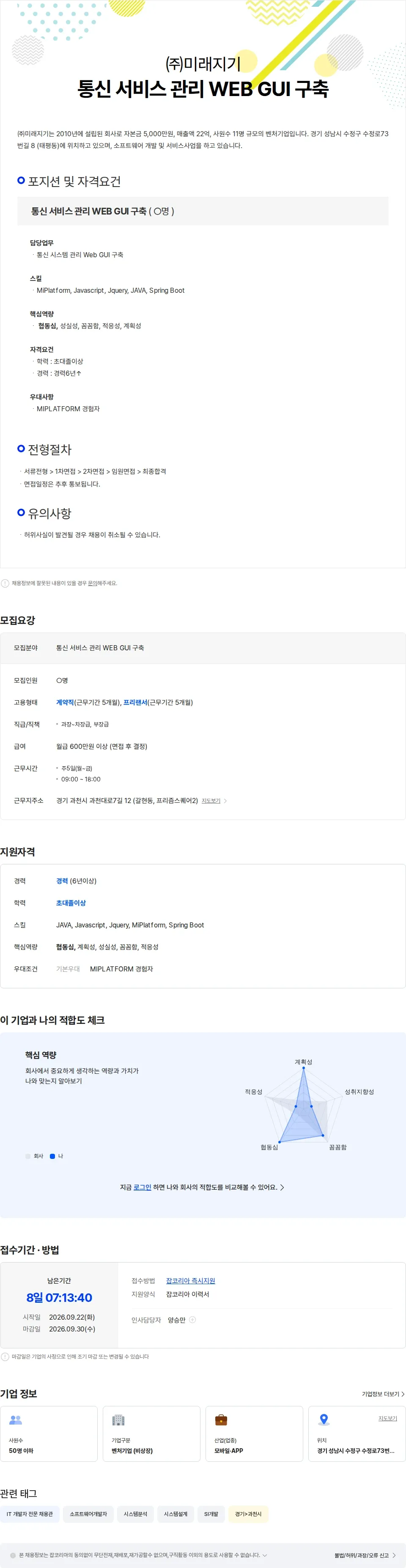This screenshot has width=406, height=1568.
Task: Click the 경기 성남시 수정구 address text
Action: coord(356,1450)
